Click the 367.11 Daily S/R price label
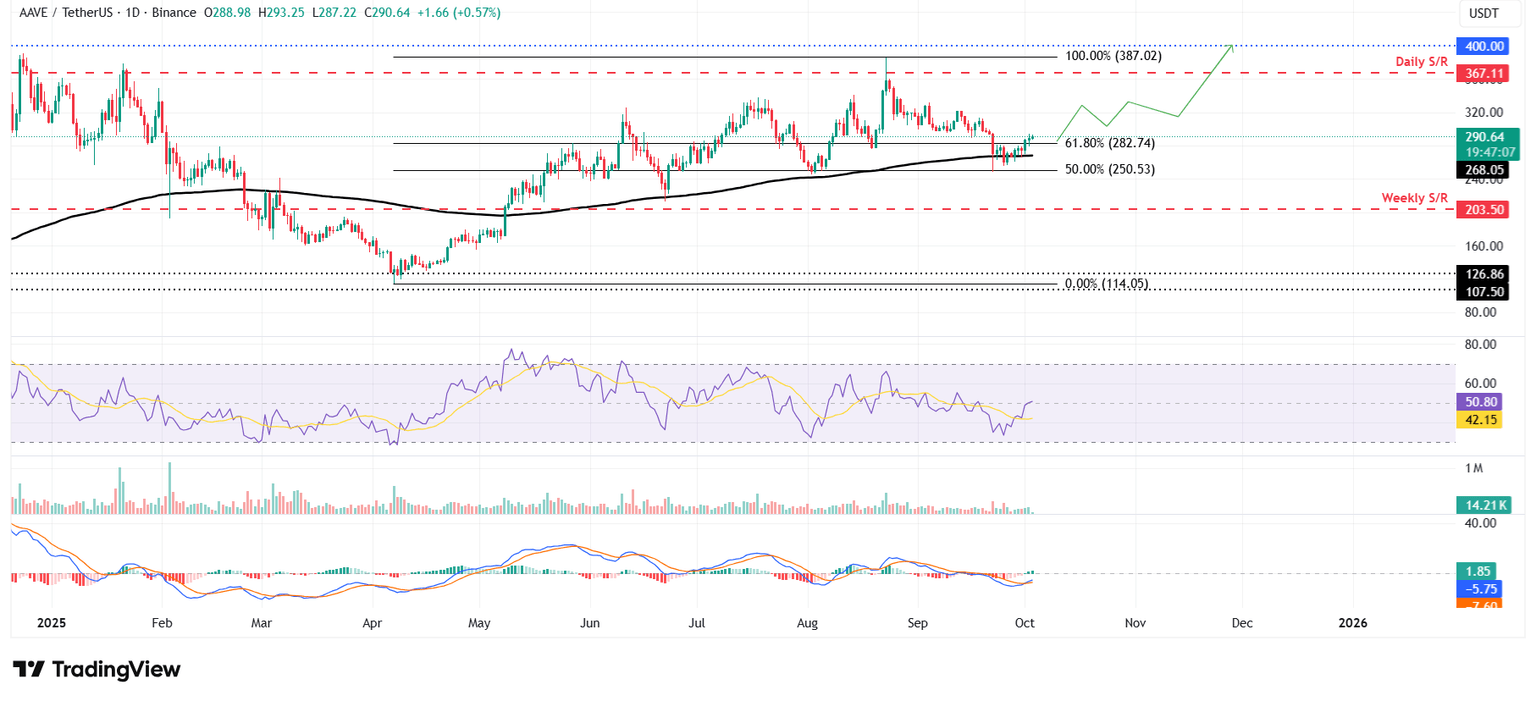 pyautogui.click(x=1483, y=73)
